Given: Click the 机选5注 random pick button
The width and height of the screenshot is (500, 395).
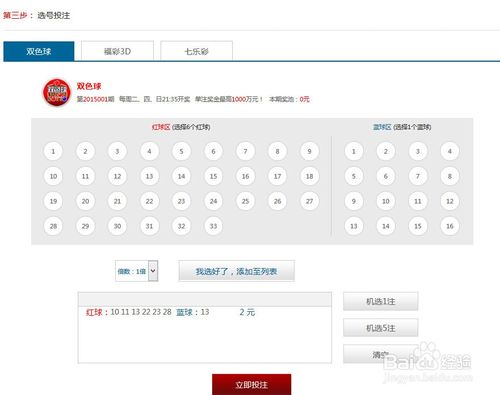Looking at the screenshot, I should pyautogui.click(x=380, y=328).
